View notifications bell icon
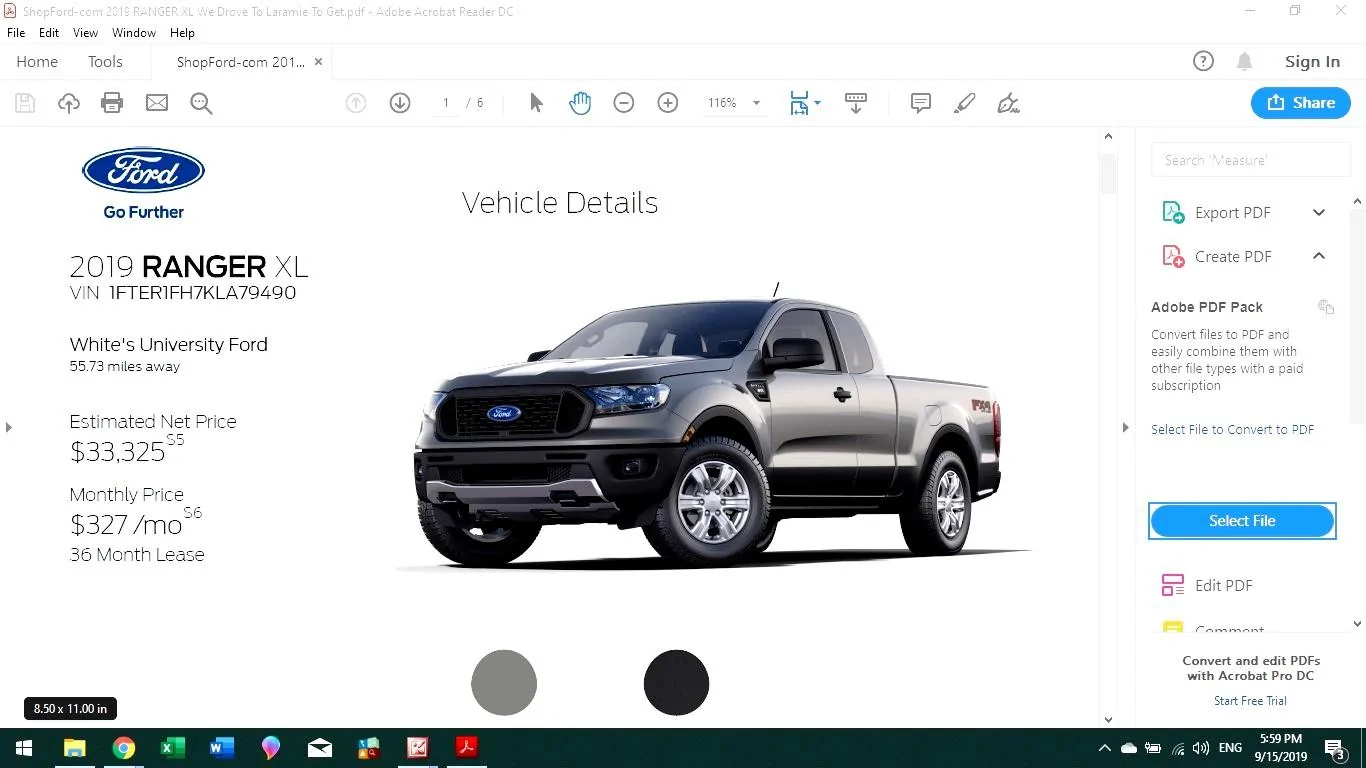This screenshot has height=768, width=1366. tap(1244, 61)
